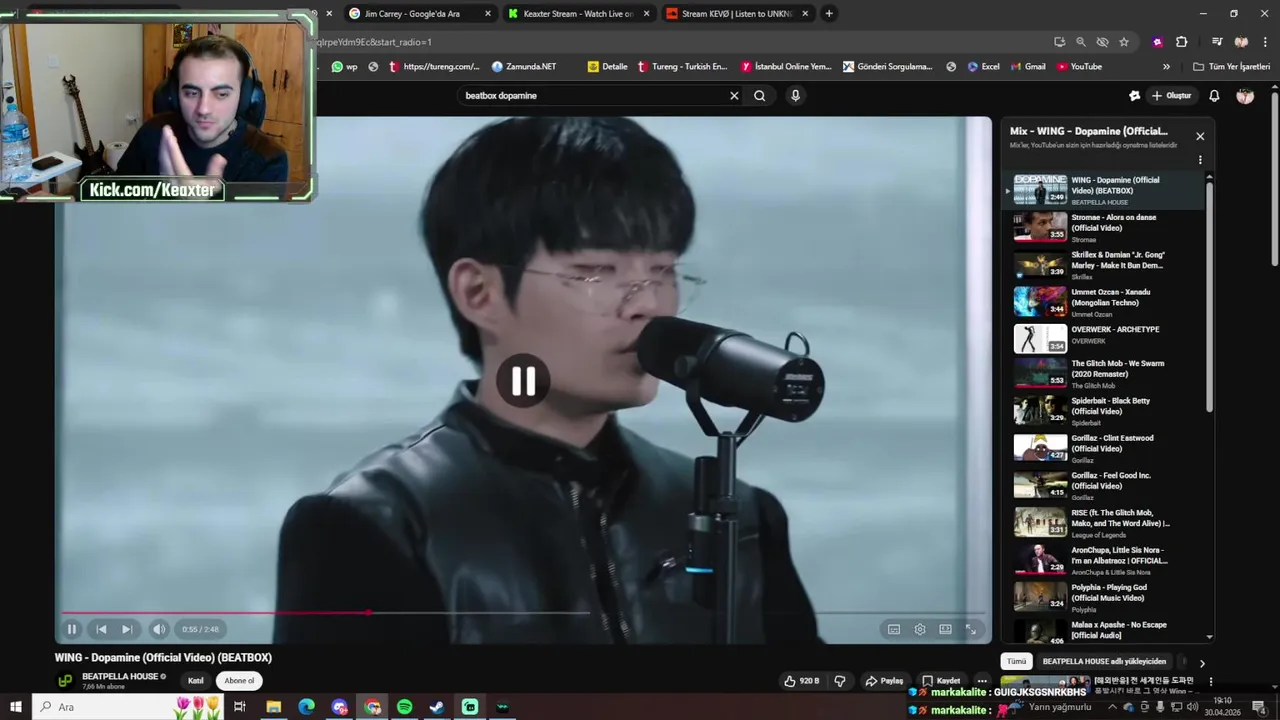
Task: Open YouTube account avatar menu
Action: click(x=1245, y=96)
